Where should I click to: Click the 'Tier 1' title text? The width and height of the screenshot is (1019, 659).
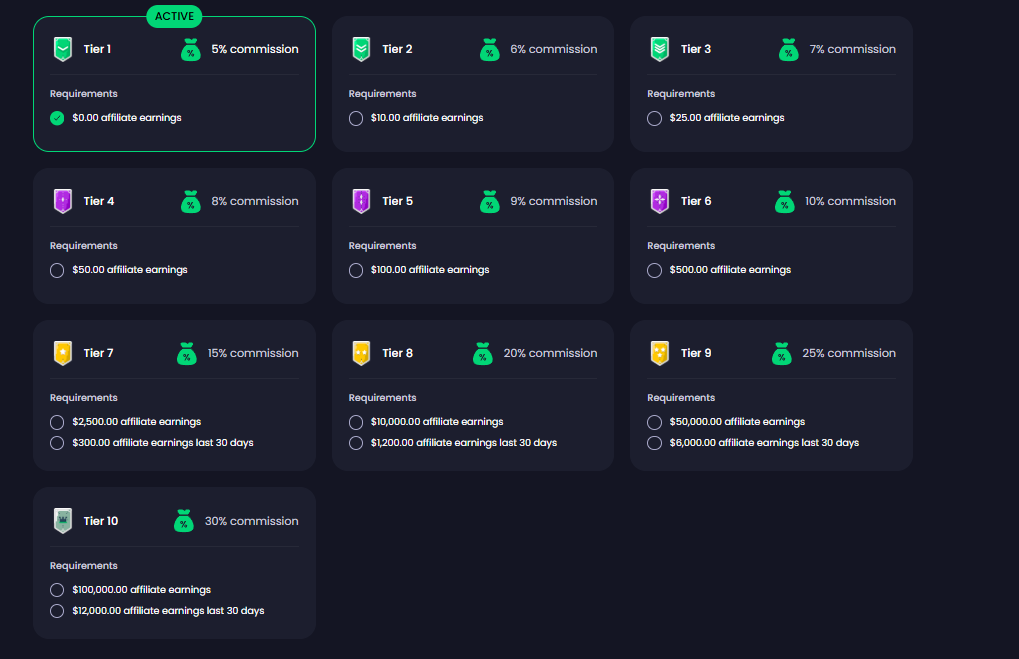[x=97, y=49]
